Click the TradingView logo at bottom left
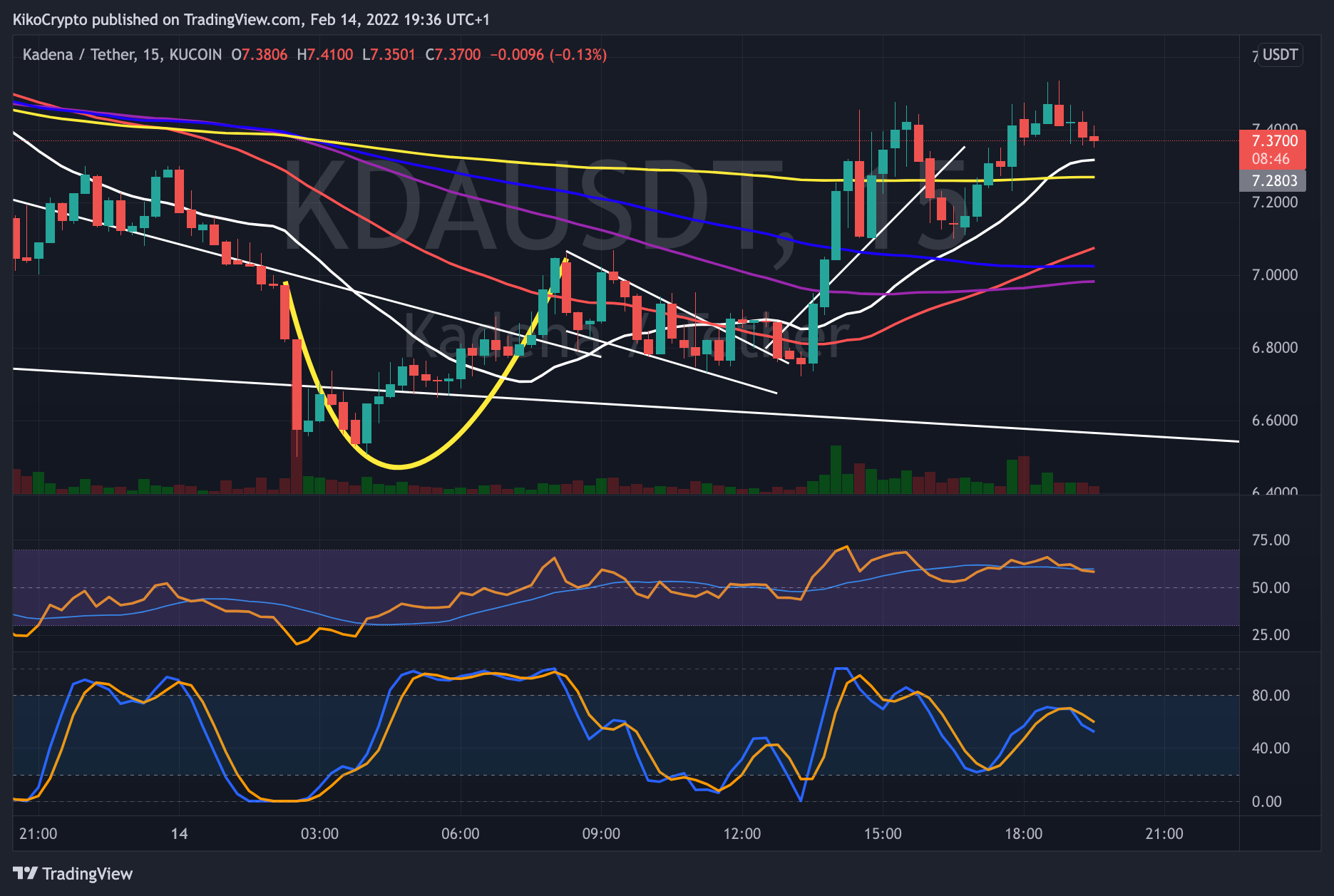The width and height of the screenshot is (1334, 896). [x=73, y=873]
